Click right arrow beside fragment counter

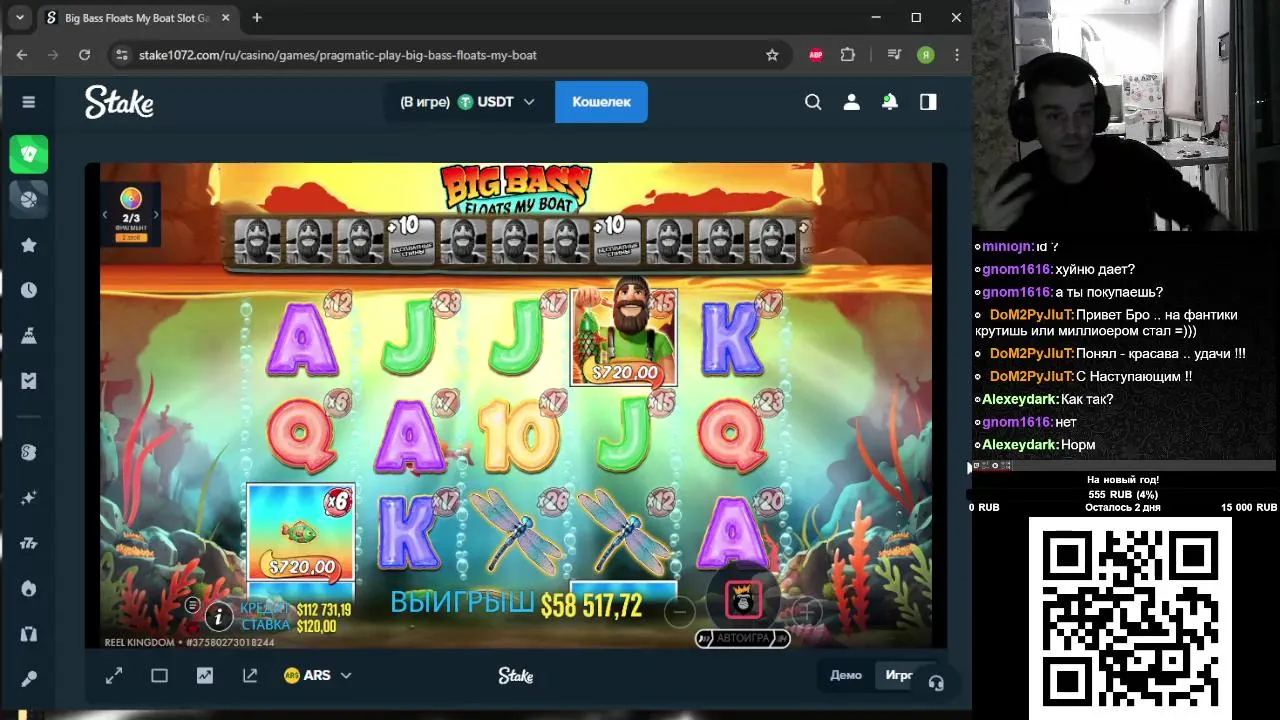[156, 215]
